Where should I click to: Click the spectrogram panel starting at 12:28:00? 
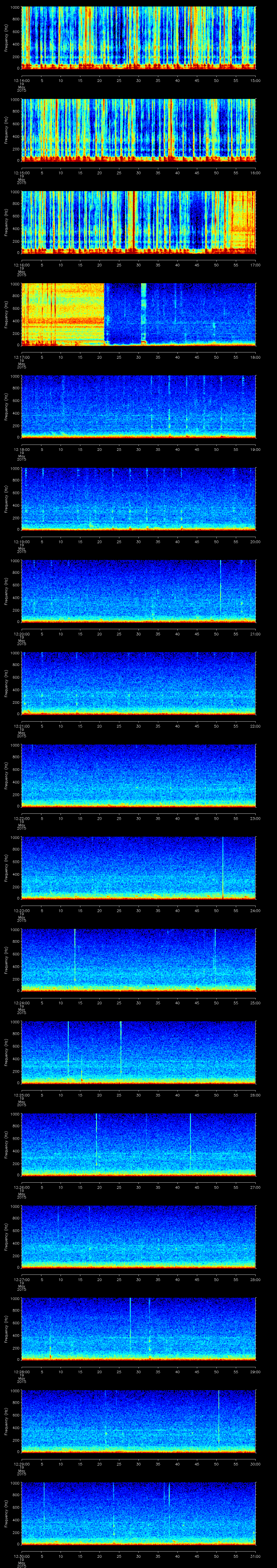coord(139,1329)
